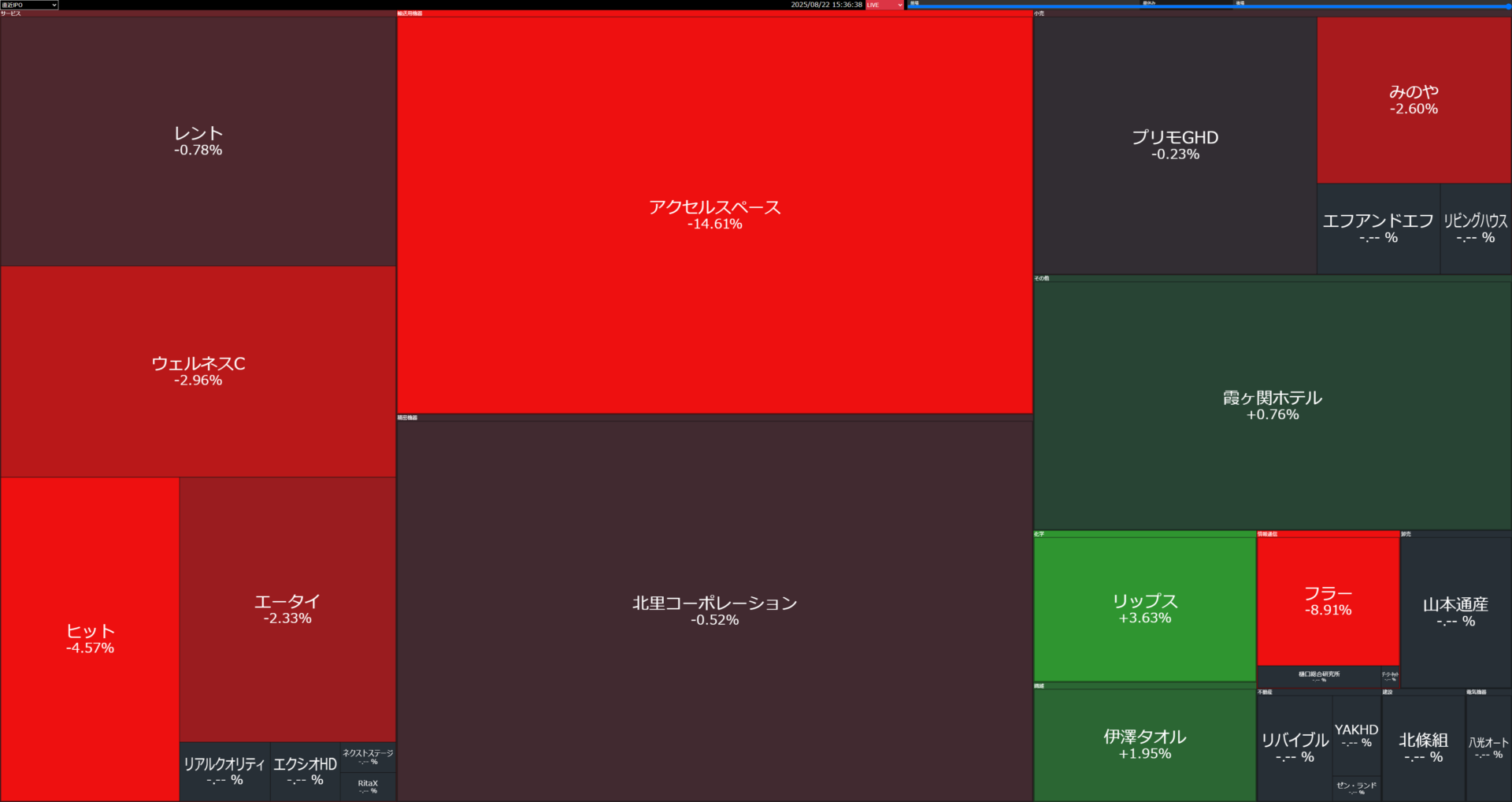The height and width of the screenshot is (802, 1512).
Task: Click the blue session timeline slider
Action: click(x=1209, y=6)
